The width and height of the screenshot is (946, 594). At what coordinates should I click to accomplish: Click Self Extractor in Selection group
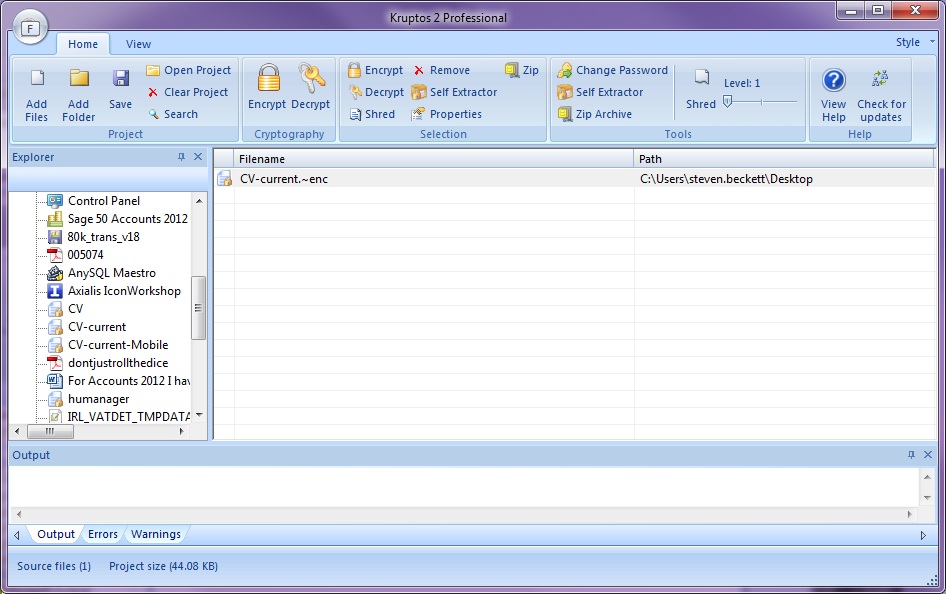point(454,92)
